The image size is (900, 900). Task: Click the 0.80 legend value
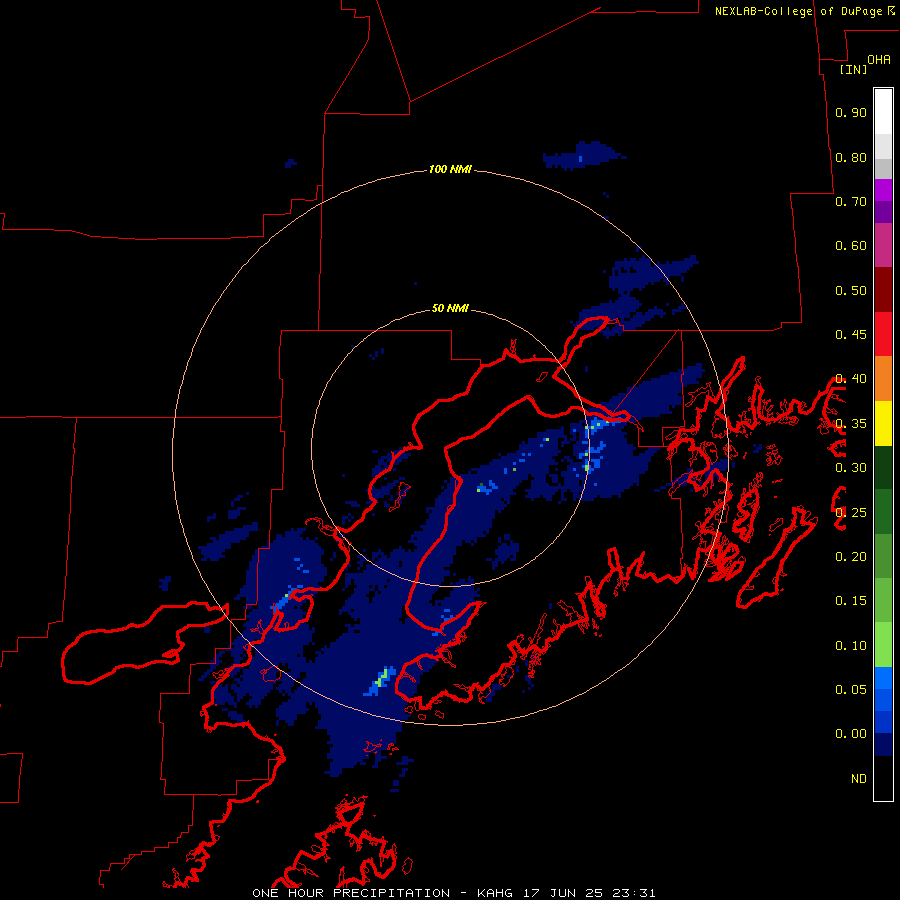click(851, 157)
